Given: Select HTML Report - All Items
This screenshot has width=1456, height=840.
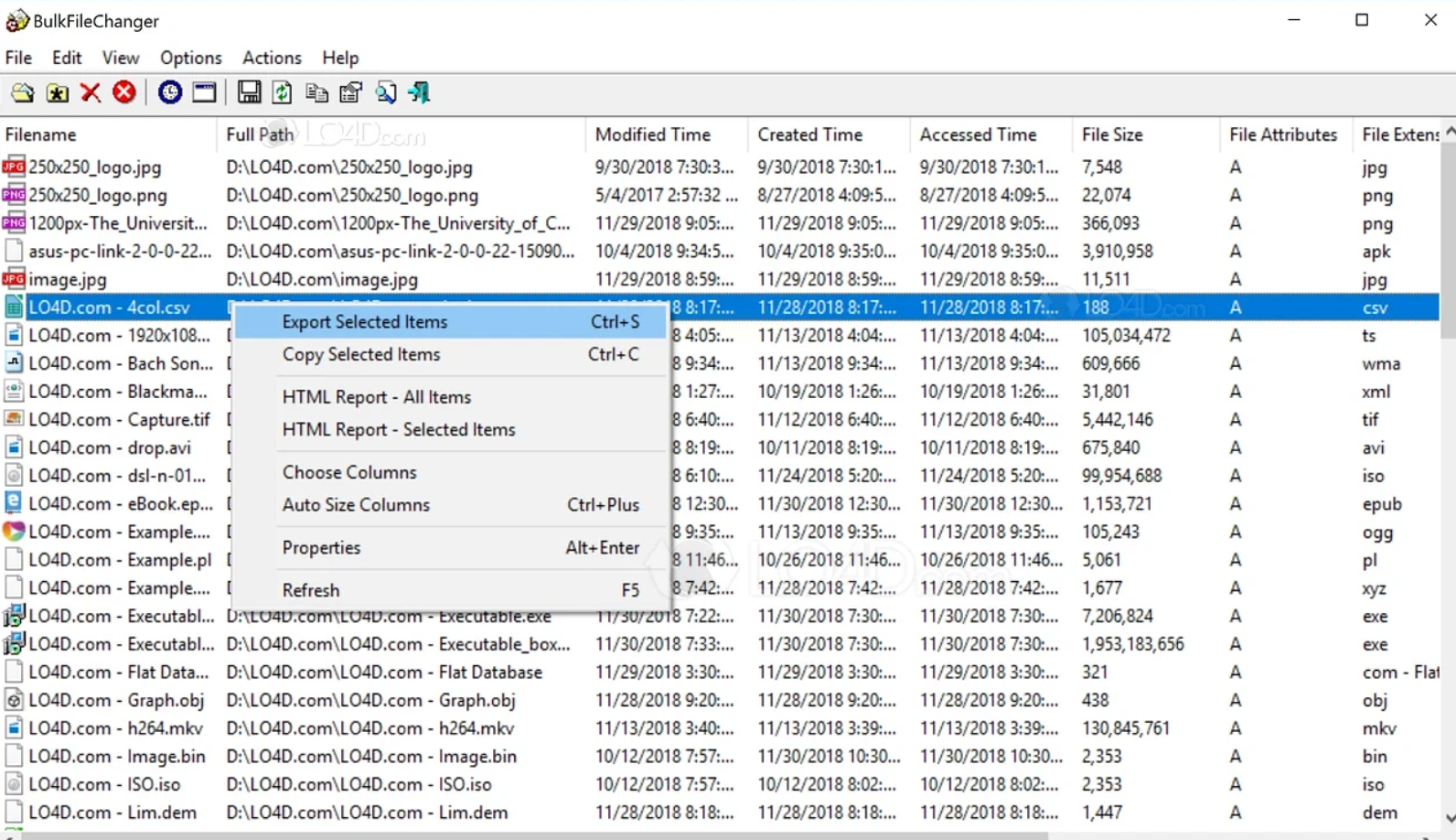Looking at the screenshot, I should pos(451,397).
